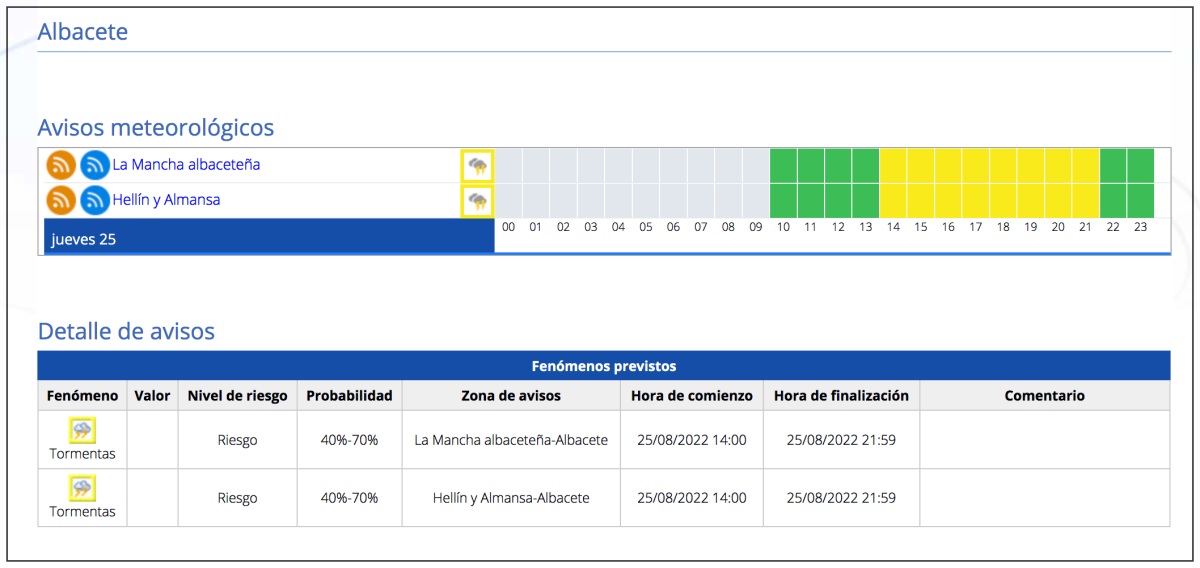Select the green 10h cell for Hellín y Almansa

783,201
